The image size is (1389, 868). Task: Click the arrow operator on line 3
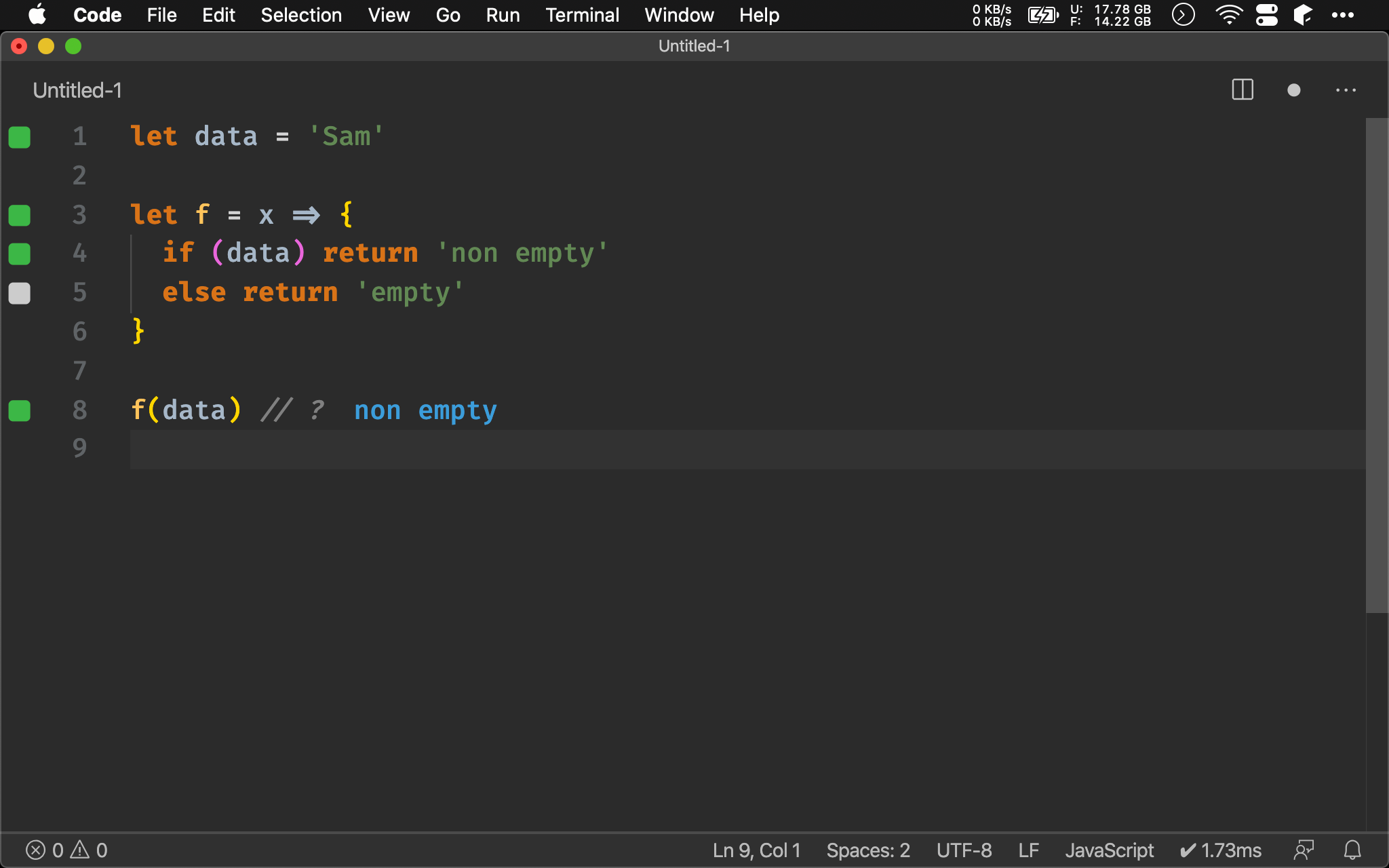[306, 215]
